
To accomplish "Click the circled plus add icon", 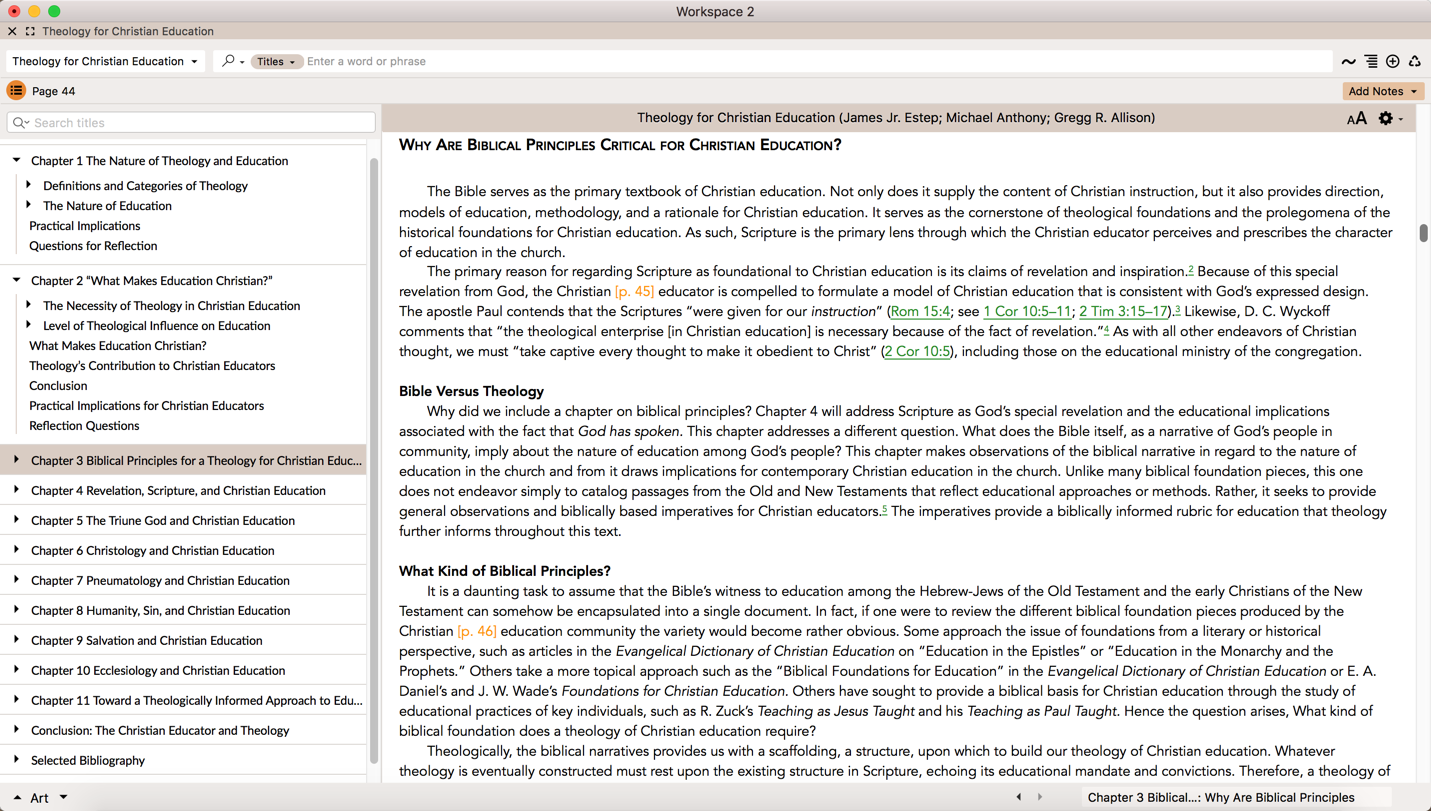I will pyautogui.click(x=1393, y=62).
